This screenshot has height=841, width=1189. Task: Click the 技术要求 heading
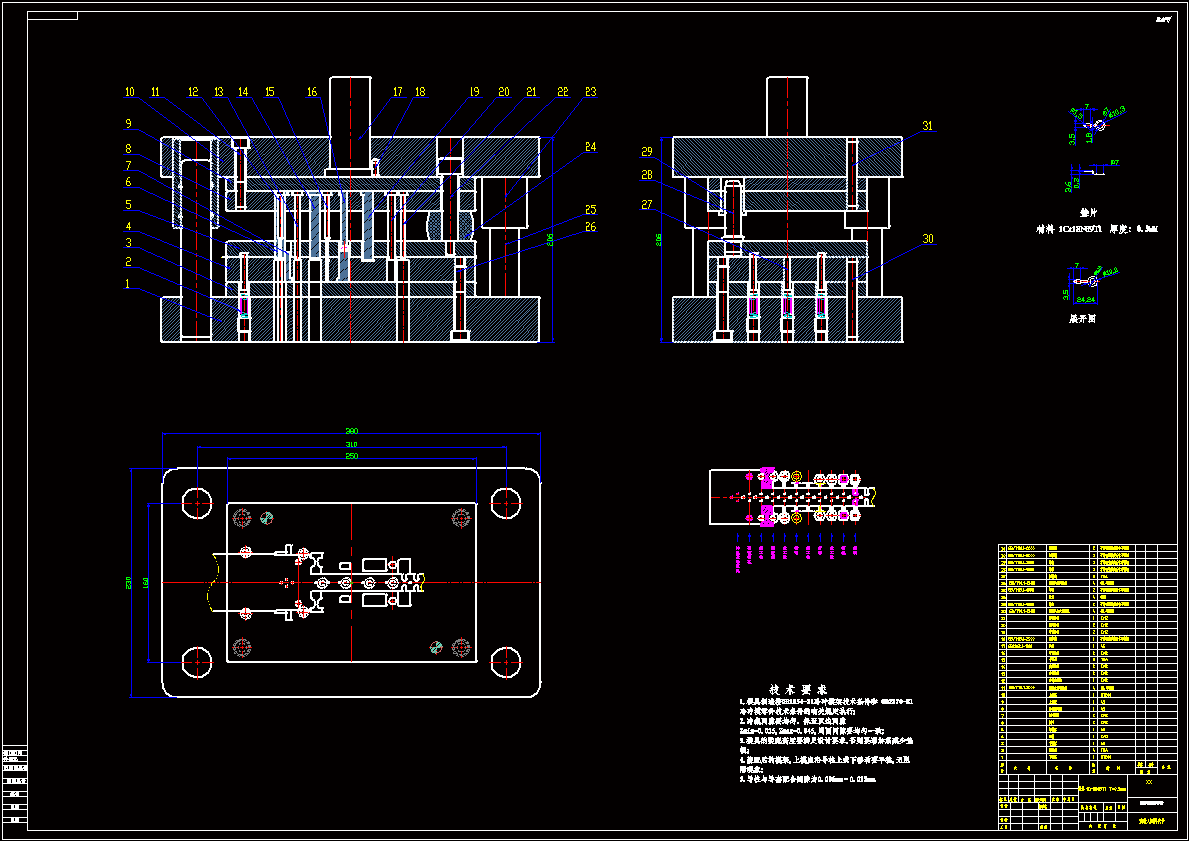798,690
